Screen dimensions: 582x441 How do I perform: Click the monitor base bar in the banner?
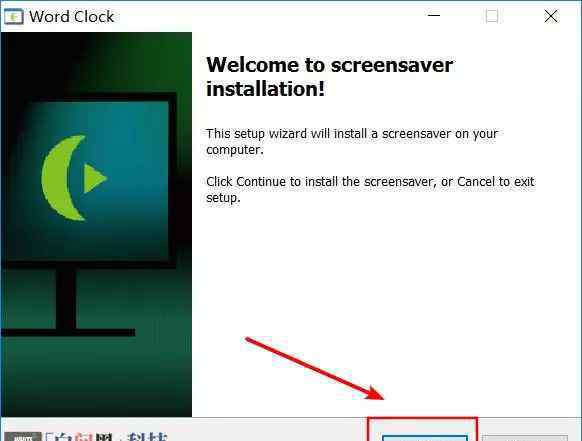68,333
